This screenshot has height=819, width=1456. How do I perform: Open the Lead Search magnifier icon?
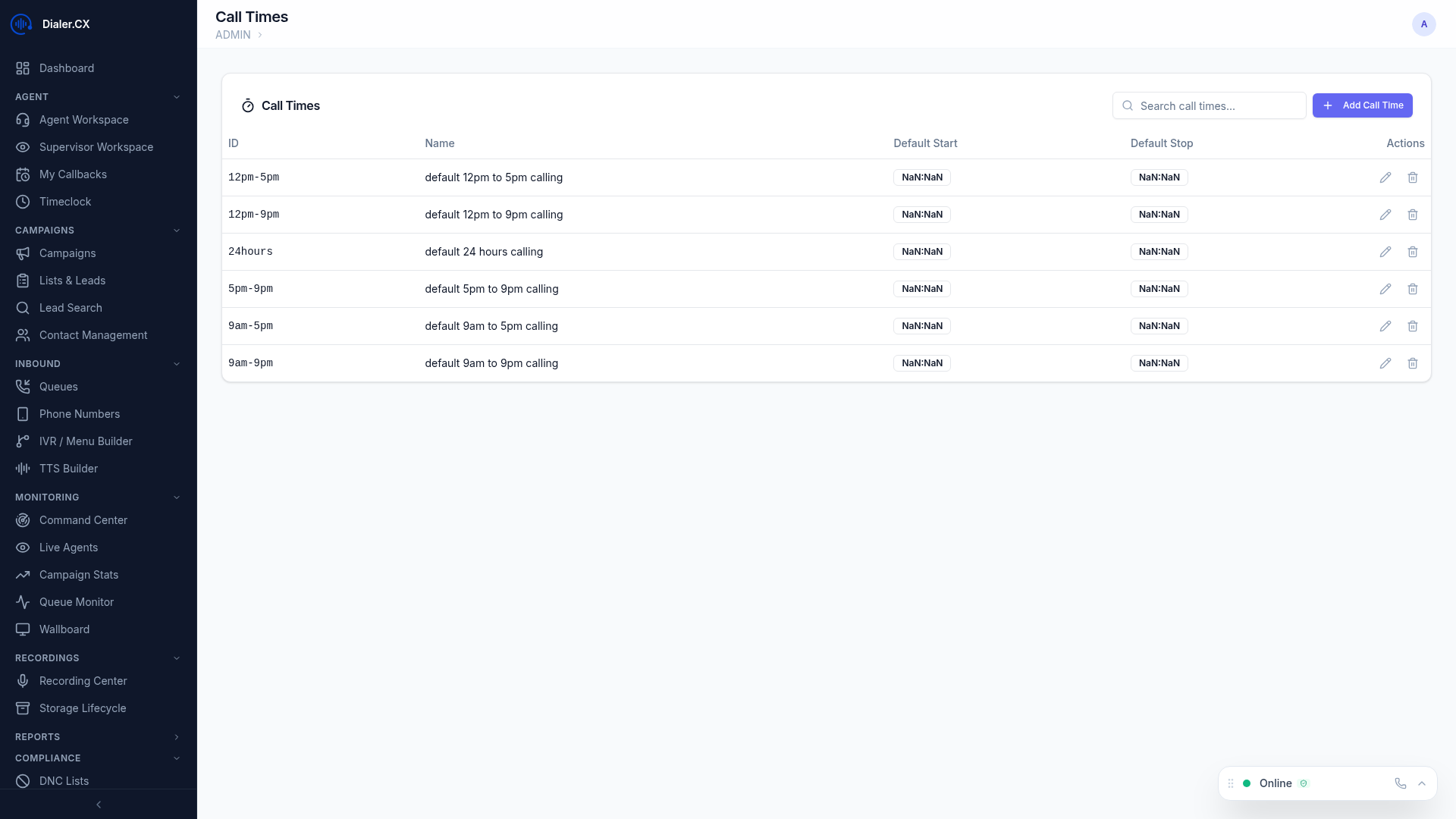[x=23, y=308]
